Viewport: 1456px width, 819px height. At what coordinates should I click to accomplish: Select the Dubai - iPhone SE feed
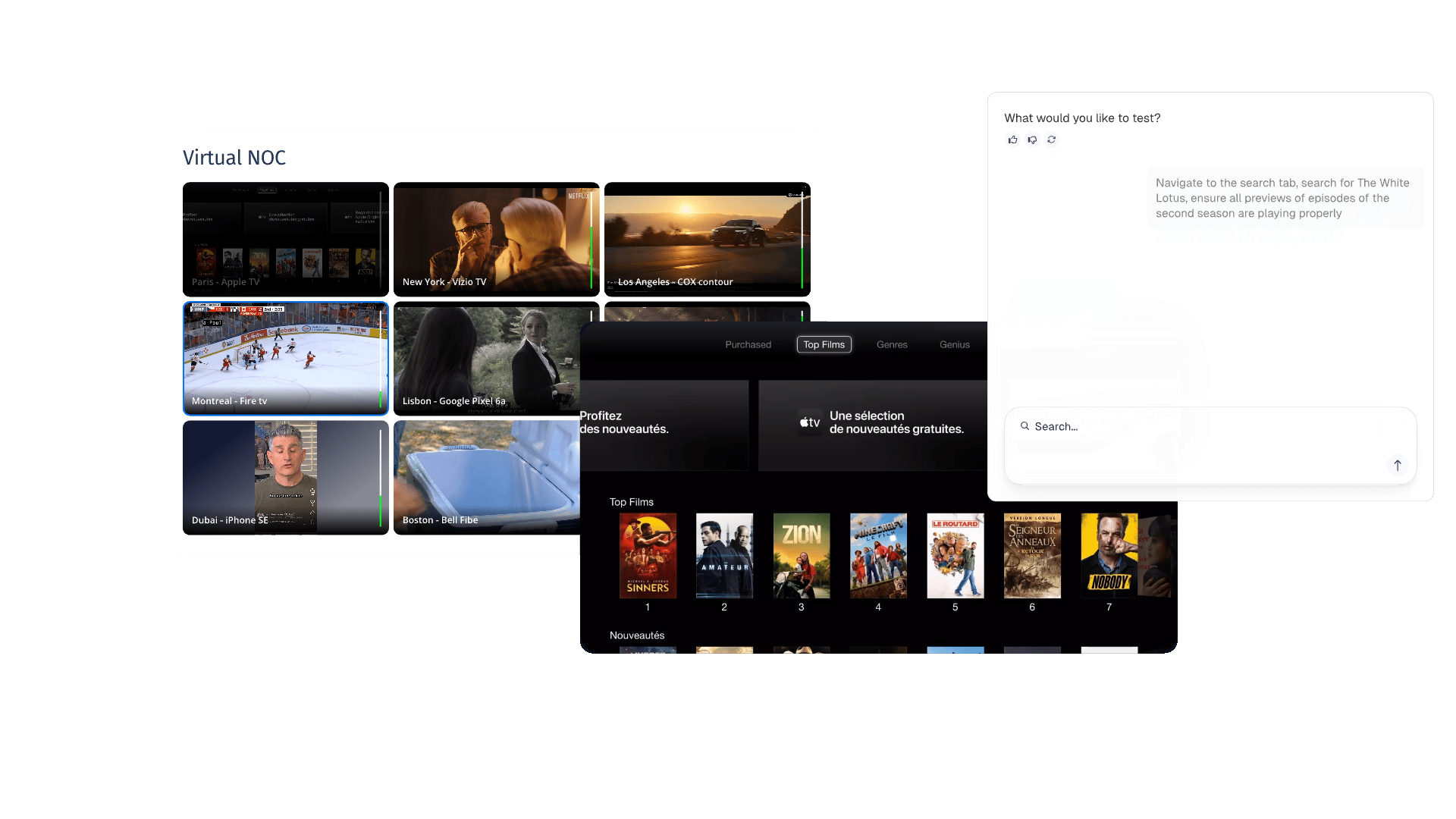pos(285,478)
